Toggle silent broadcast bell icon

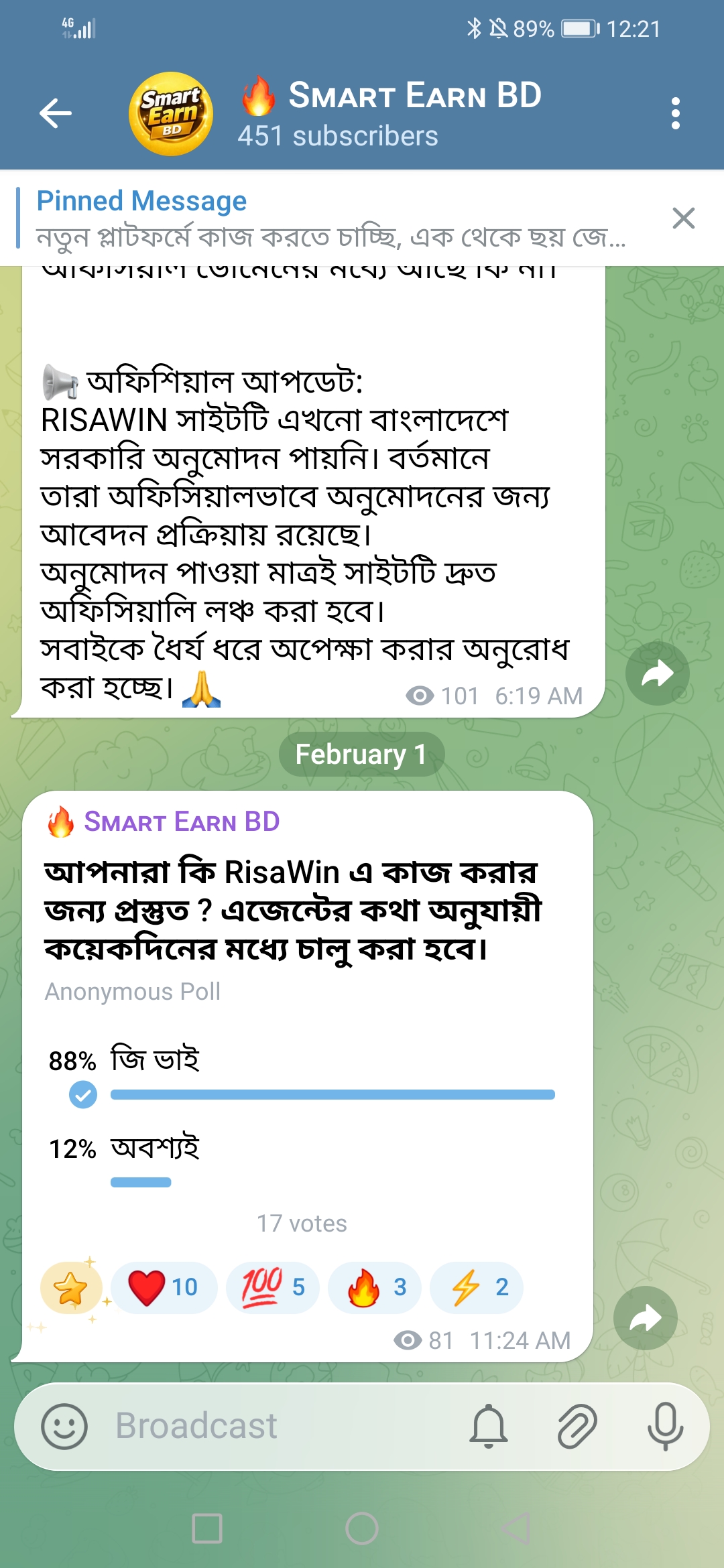tap(489, 1427)
